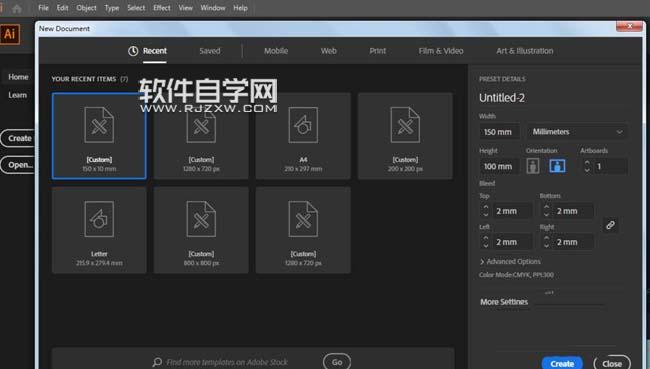
Task: Open the File menu
Action: [43, 8]
